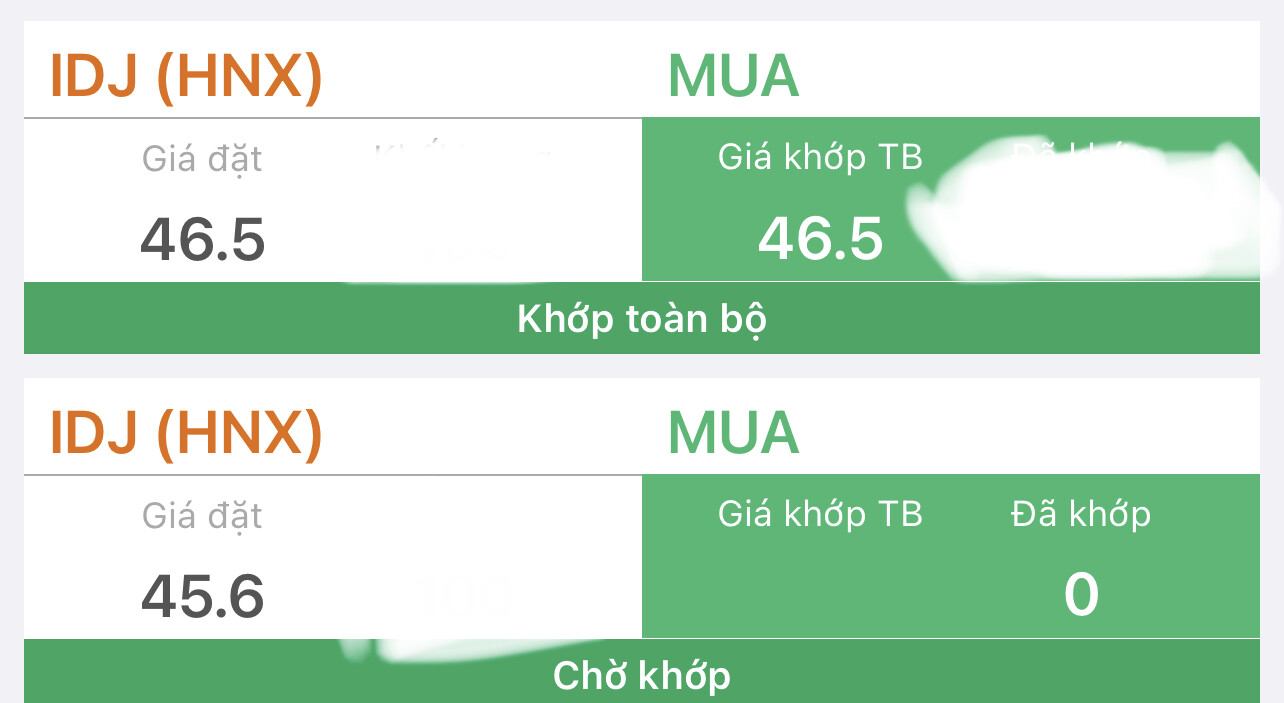Screen dimensions: 1284x703
Task: Tap the dark 46.5 order price value
Action: (x=202, y=241)
